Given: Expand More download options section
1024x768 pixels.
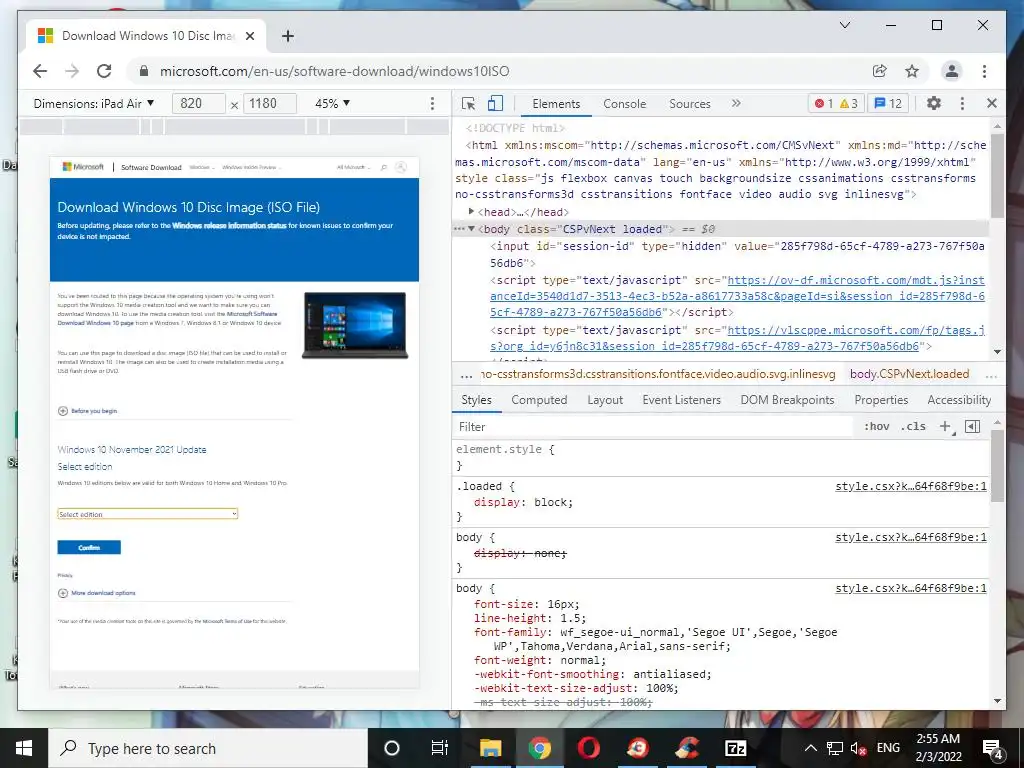Looking at the screenshot, I should pos(97,593).
